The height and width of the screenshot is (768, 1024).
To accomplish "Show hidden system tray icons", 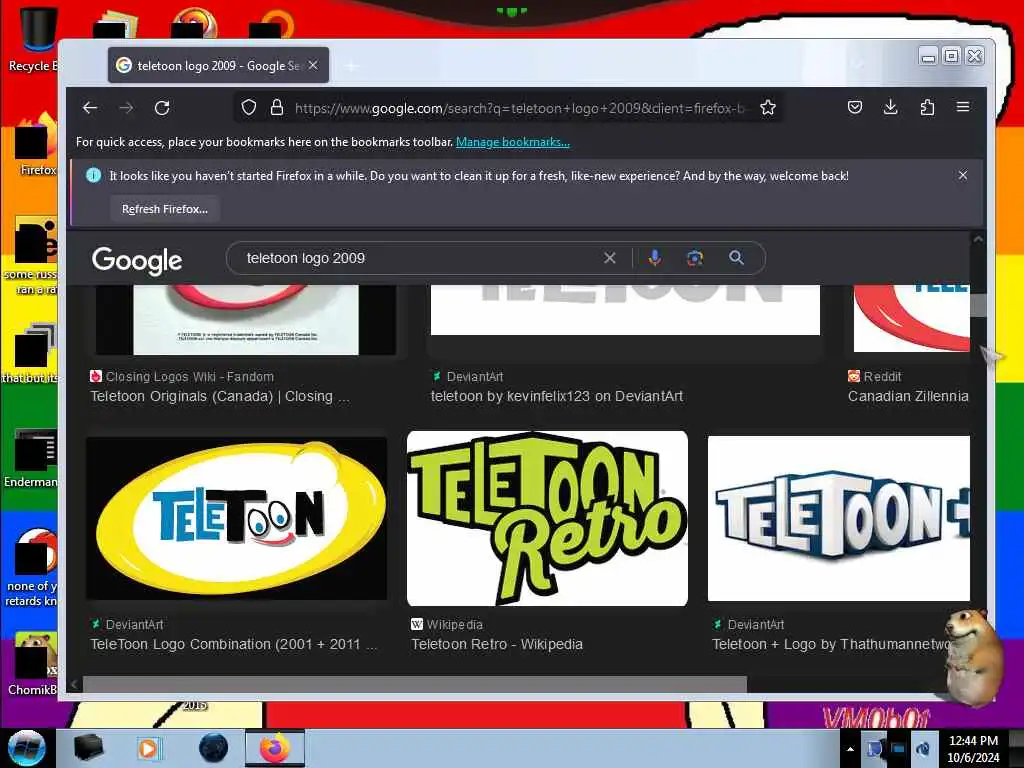I will point(850,749).
